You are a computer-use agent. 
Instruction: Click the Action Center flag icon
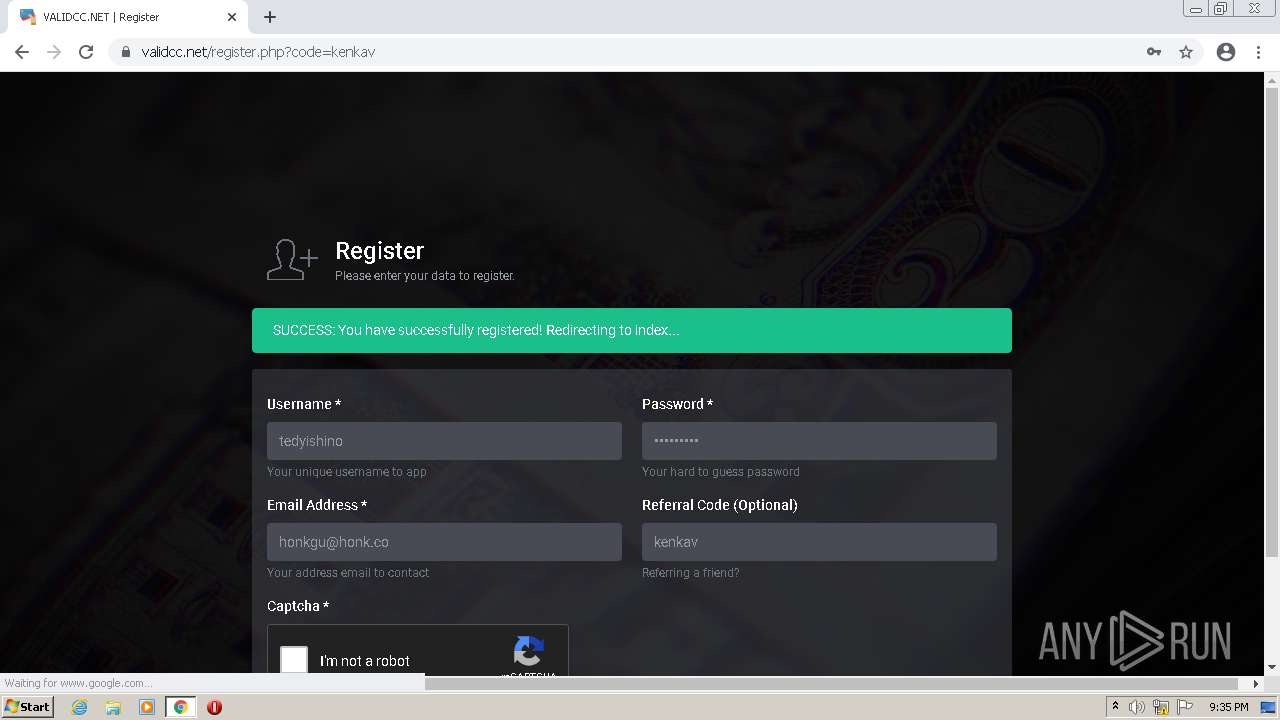[x=1185, y=707]
